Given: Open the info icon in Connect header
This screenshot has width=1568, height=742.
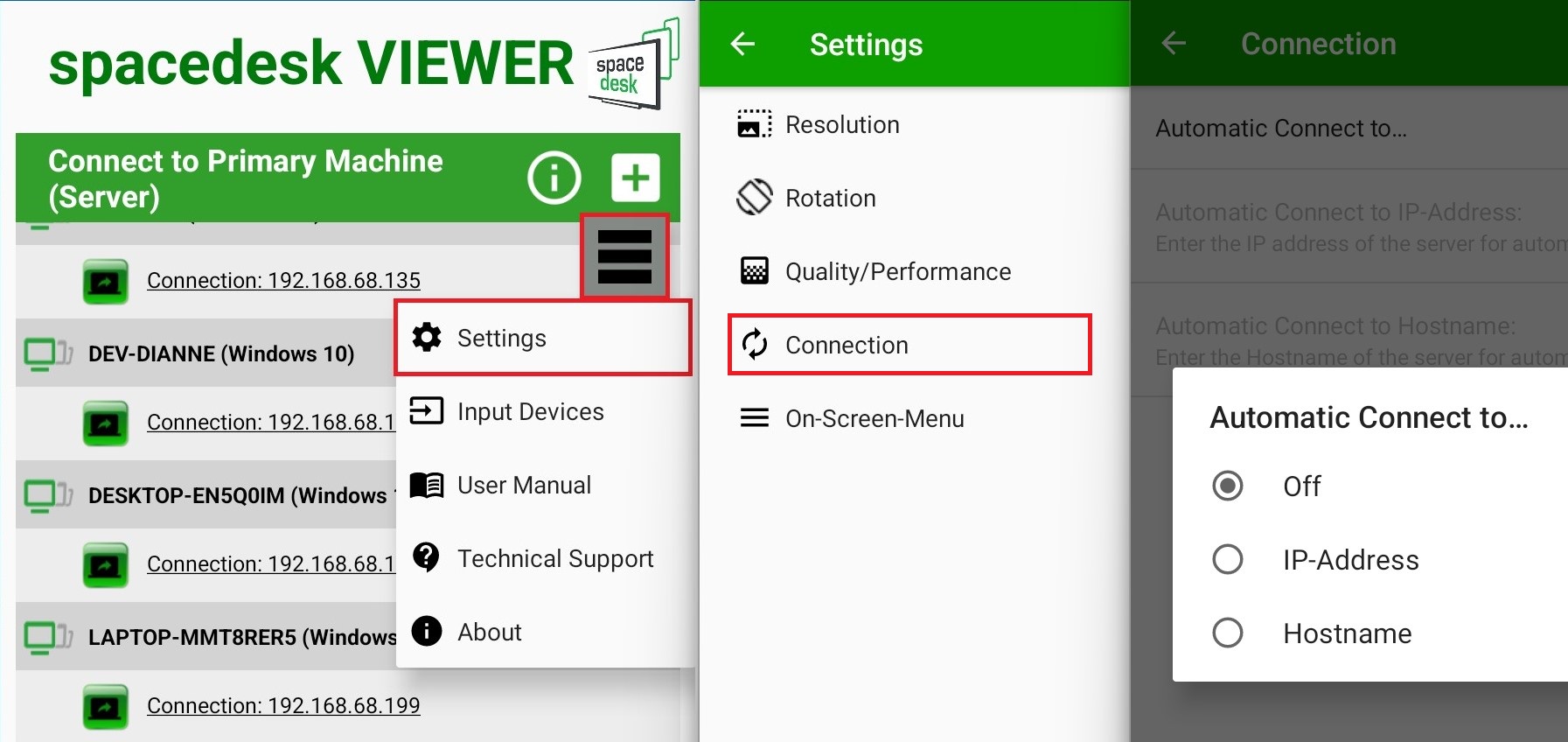Looking at the screenshot, I should click(x=554, y=178).
